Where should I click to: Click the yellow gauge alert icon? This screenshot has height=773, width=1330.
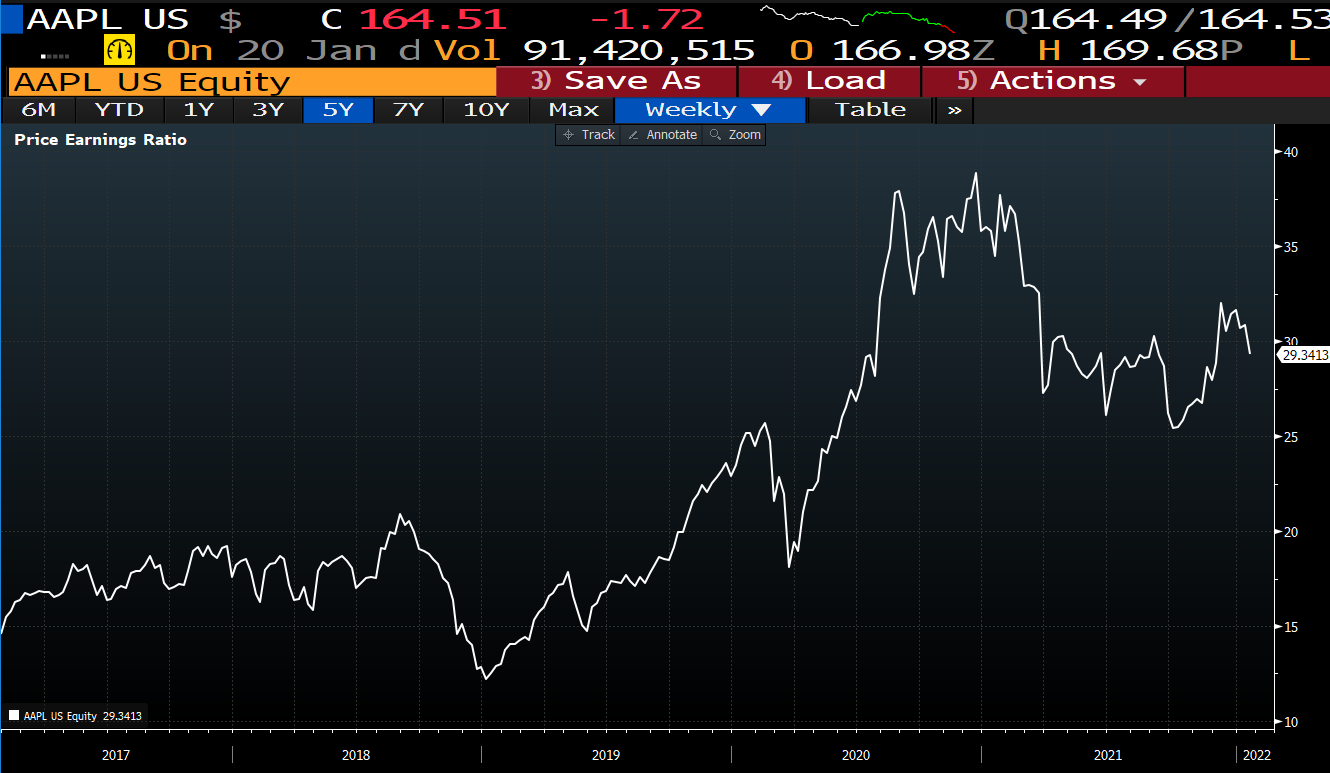(119, 49)
